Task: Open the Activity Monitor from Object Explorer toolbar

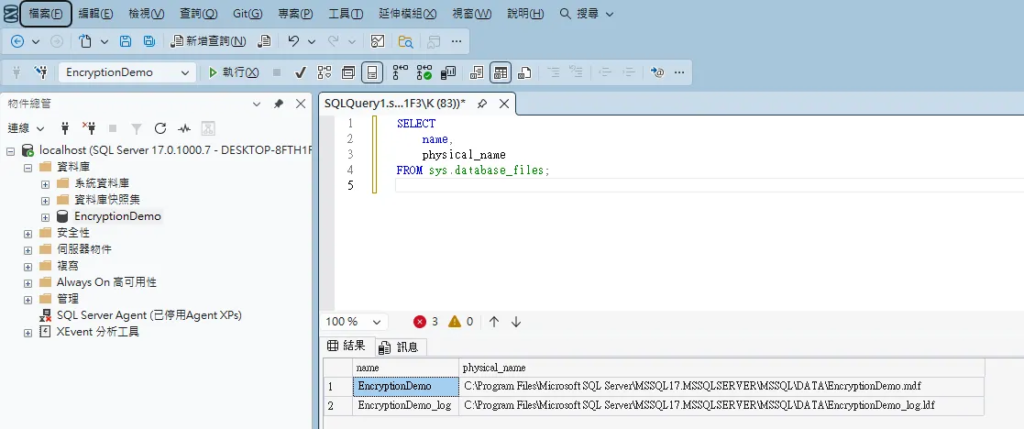Action: [184, 128]
